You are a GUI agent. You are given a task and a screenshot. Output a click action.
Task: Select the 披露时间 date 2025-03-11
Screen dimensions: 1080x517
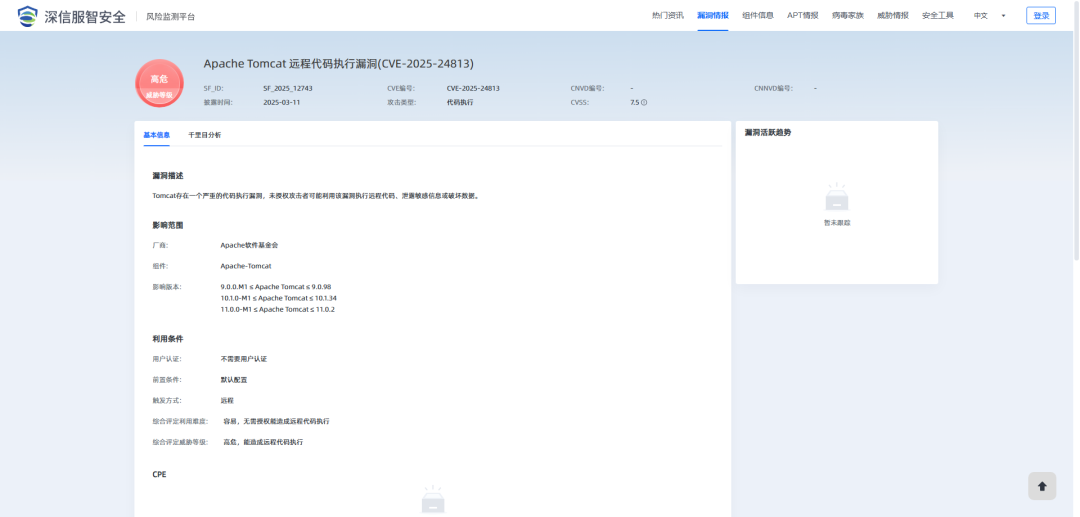point(281,102)
